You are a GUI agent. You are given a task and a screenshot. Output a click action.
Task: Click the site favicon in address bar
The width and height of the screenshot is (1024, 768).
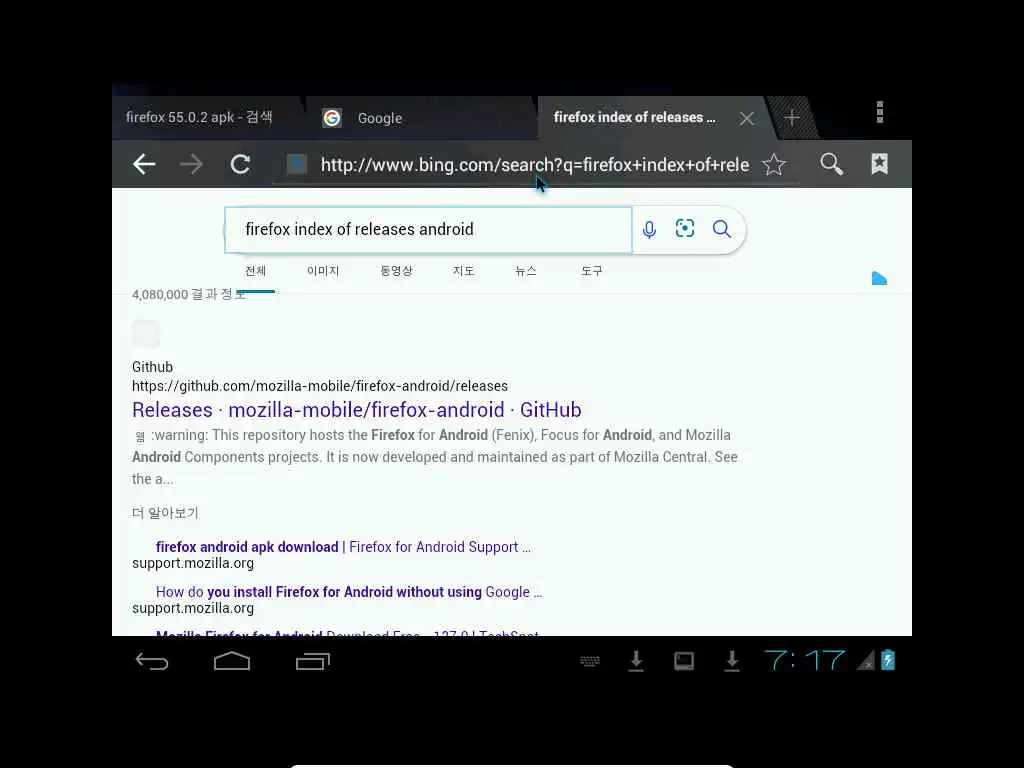click(296, 164)
